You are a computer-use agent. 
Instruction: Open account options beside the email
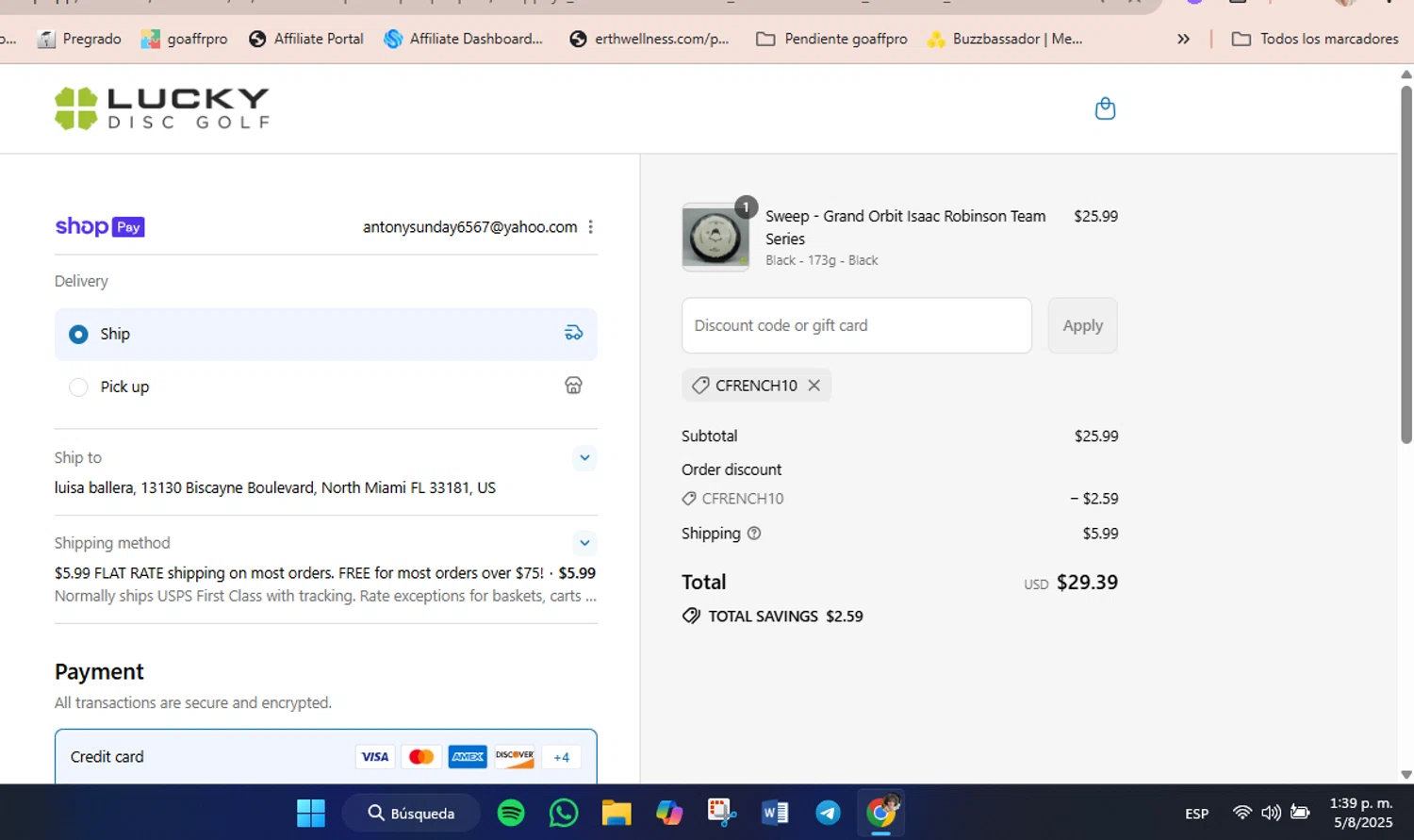[590, 227]
